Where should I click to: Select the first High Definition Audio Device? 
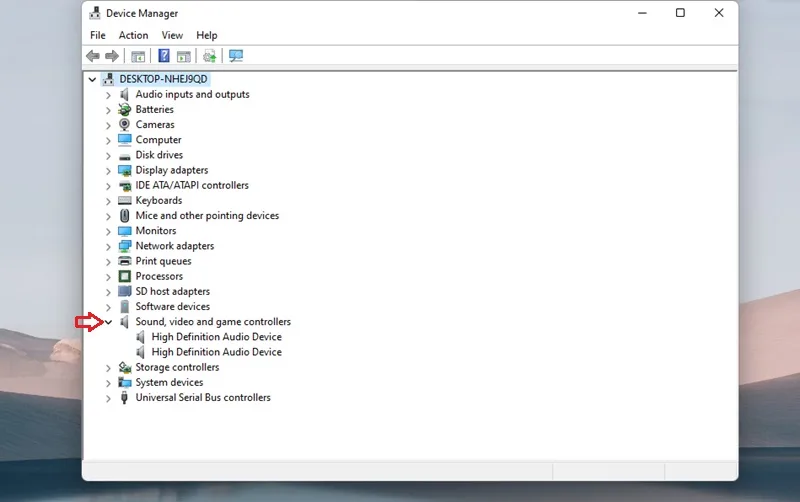[x=216, y=337]
